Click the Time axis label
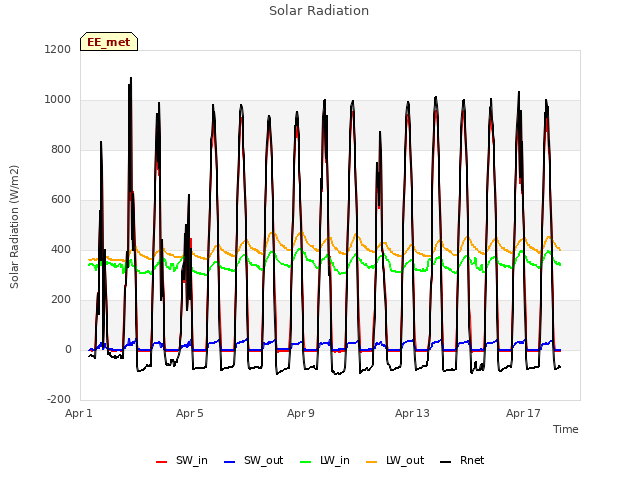 click(566, 429)
